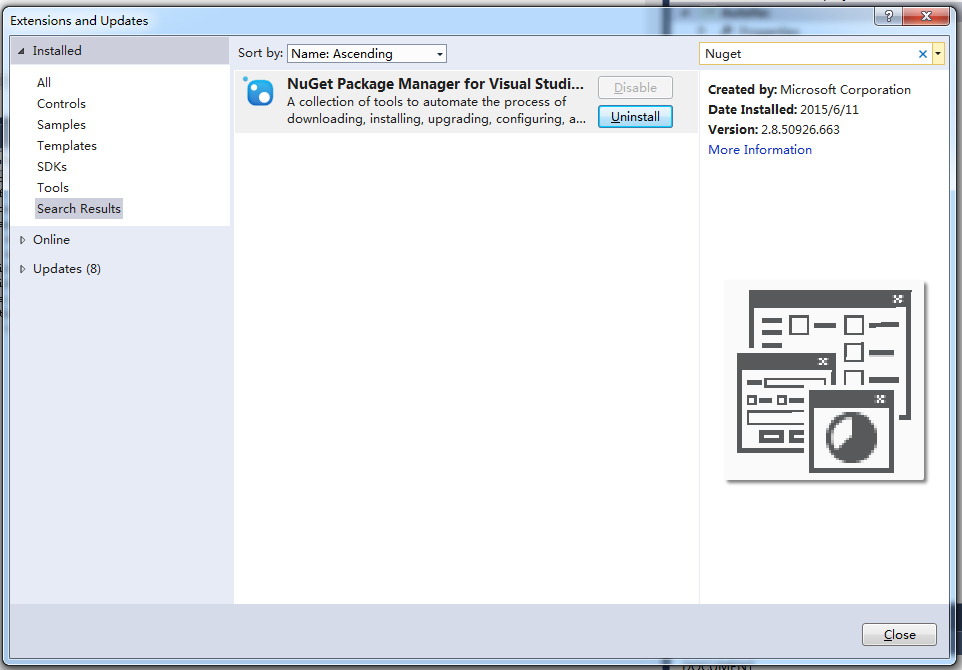Select the NuGet Package Manager for Visual Studio title
This screenshot has height=670, width=962.
coord(435,84)
